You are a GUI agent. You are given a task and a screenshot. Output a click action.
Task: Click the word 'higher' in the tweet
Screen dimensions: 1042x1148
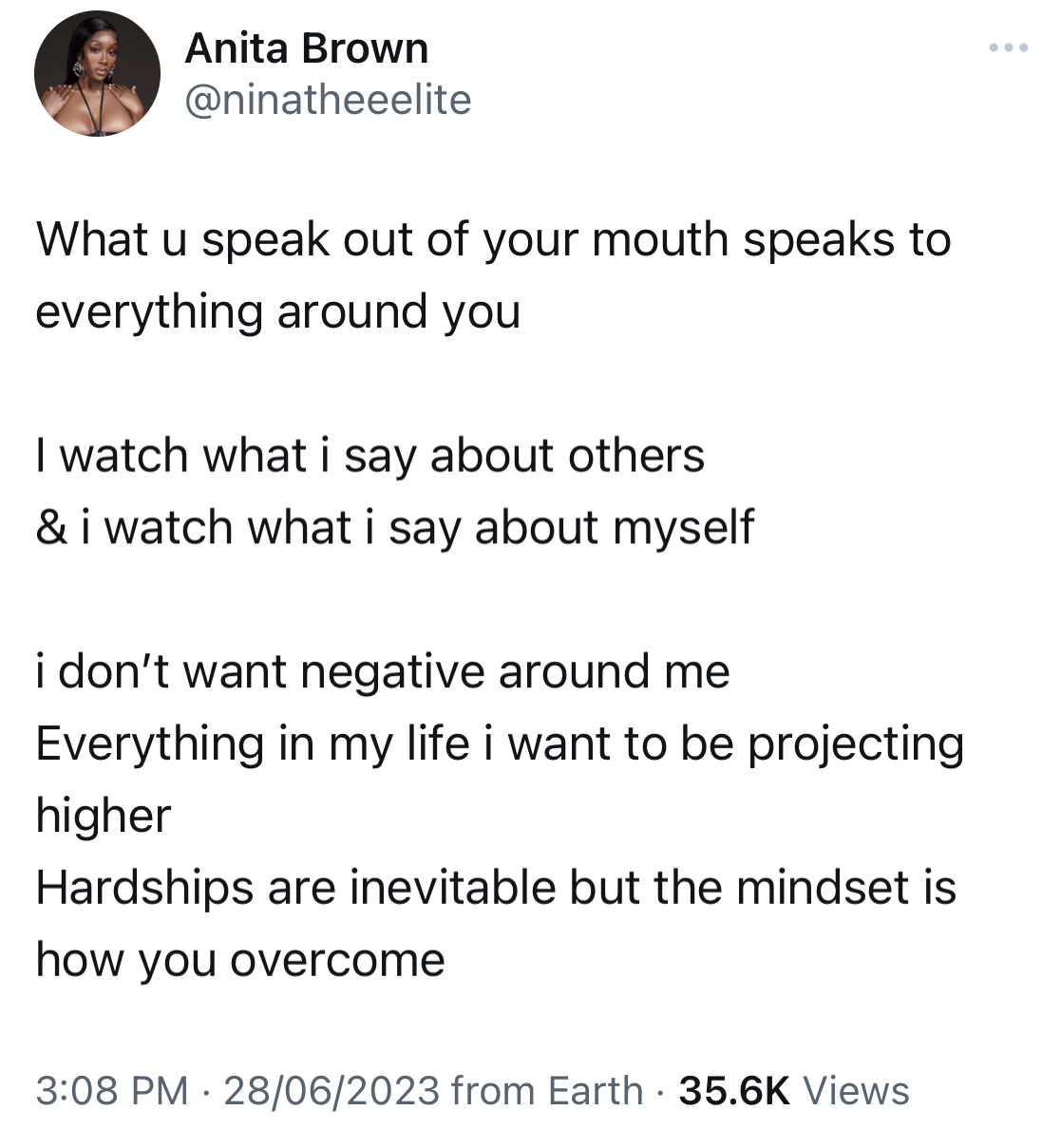click(104, 817)
